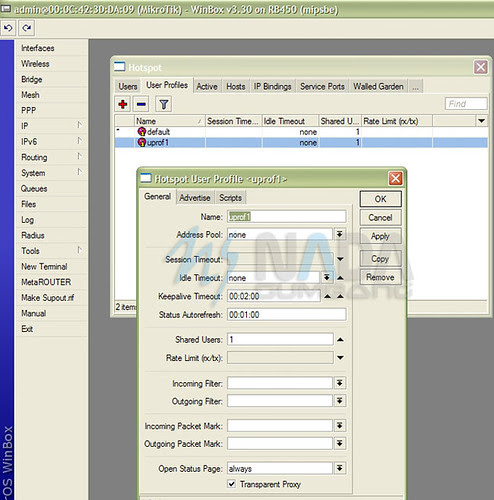The height and width of the screenshot is (500, 494).
Task: Open the Incoming Packet Mark dropdown
Action: click(x=340, y=426)
